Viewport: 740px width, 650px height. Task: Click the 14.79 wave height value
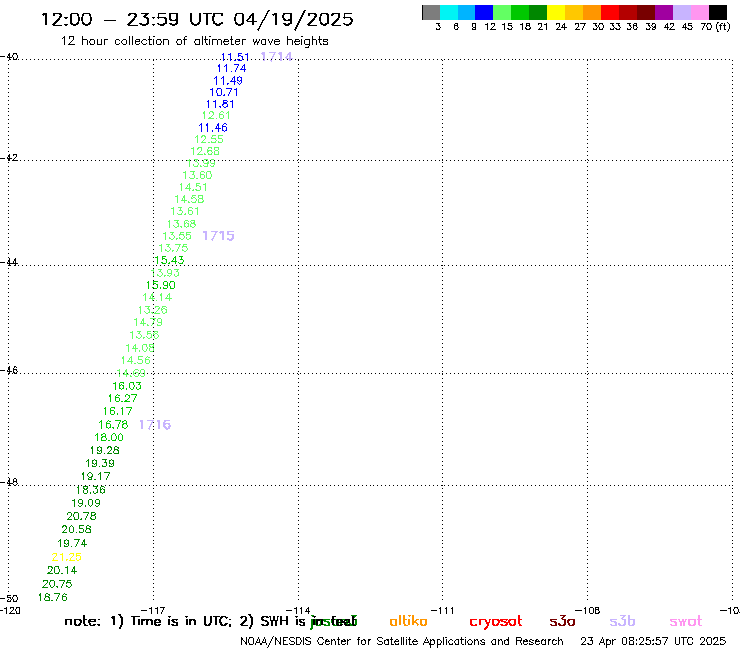pyautogui.click(x=148, y=323)
